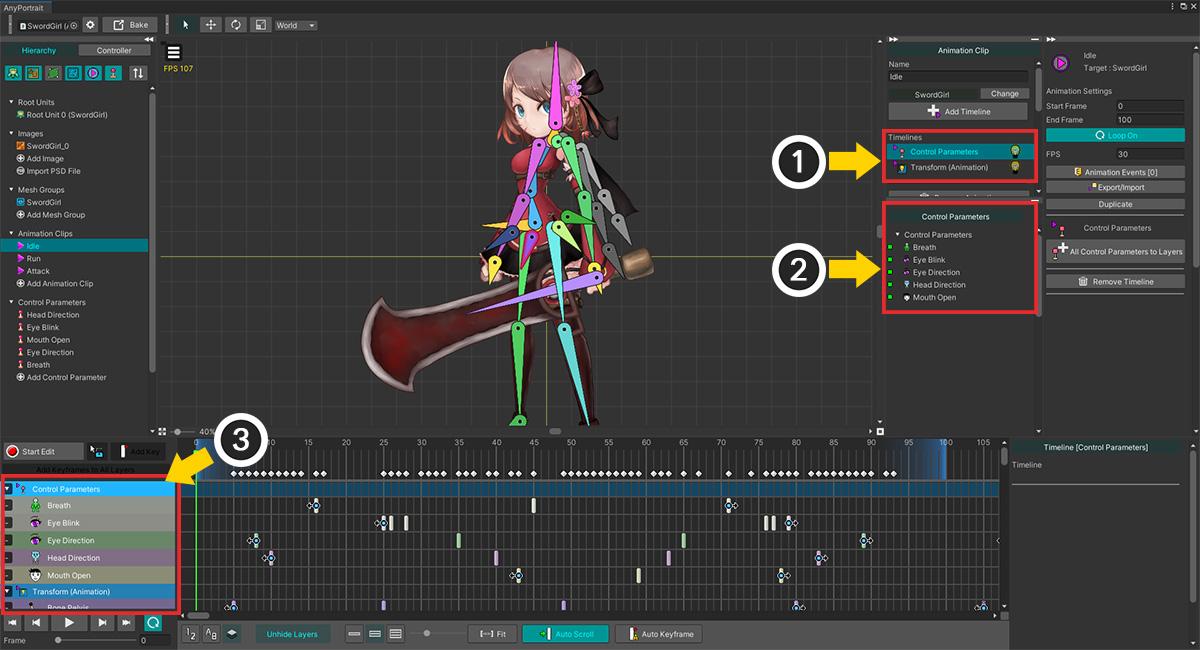Collapse the Control Parameters hierarchy section
Screen dimensions: 1200x650
(x=11, y=302)
